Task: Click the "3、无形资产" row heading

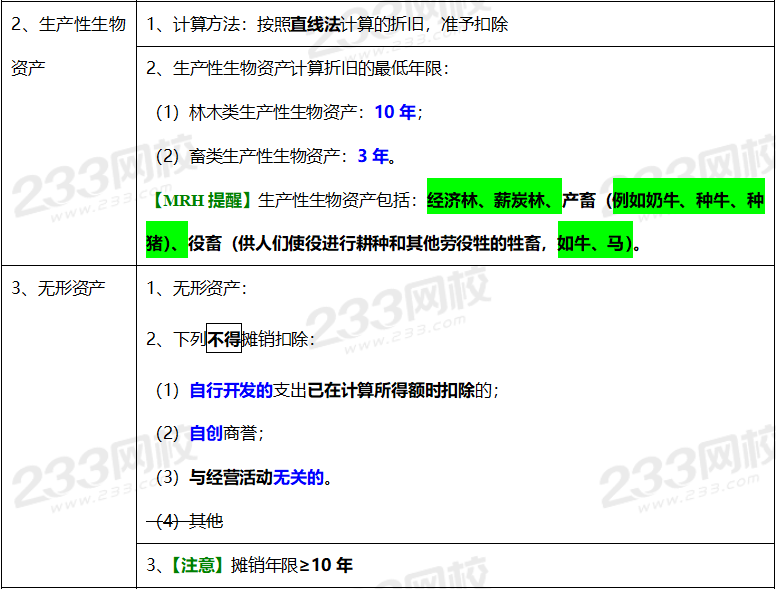Action: coord(59,289)
